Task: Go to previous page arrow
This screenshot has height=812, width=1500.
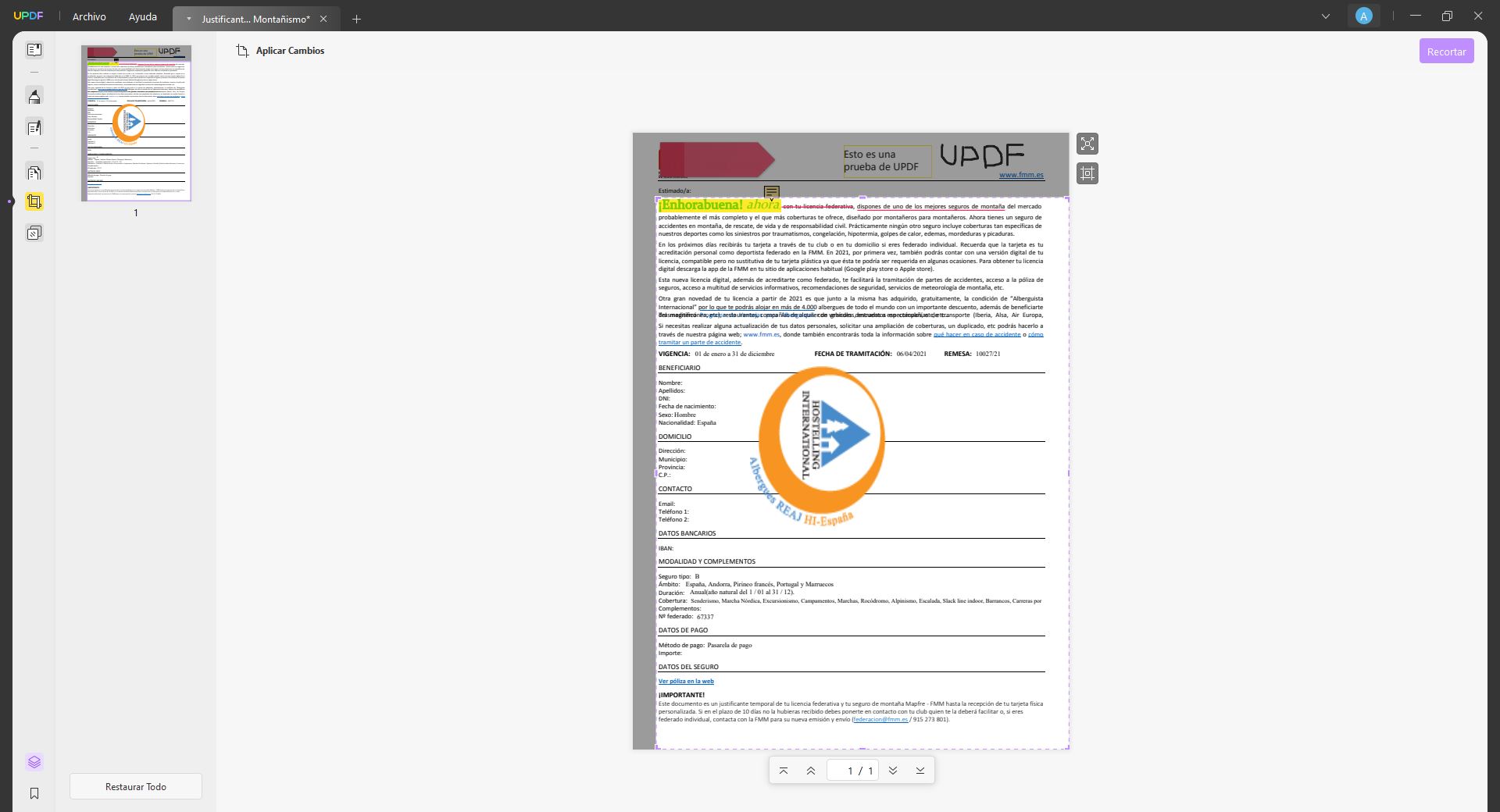Action: click(811, 771)
